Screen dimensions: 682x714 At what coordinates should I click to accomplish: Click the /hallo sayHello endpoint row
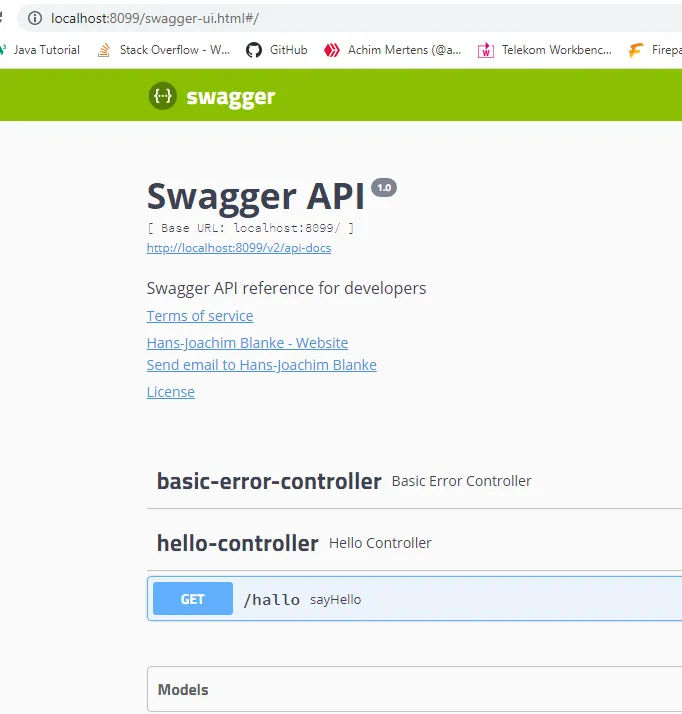414,598
